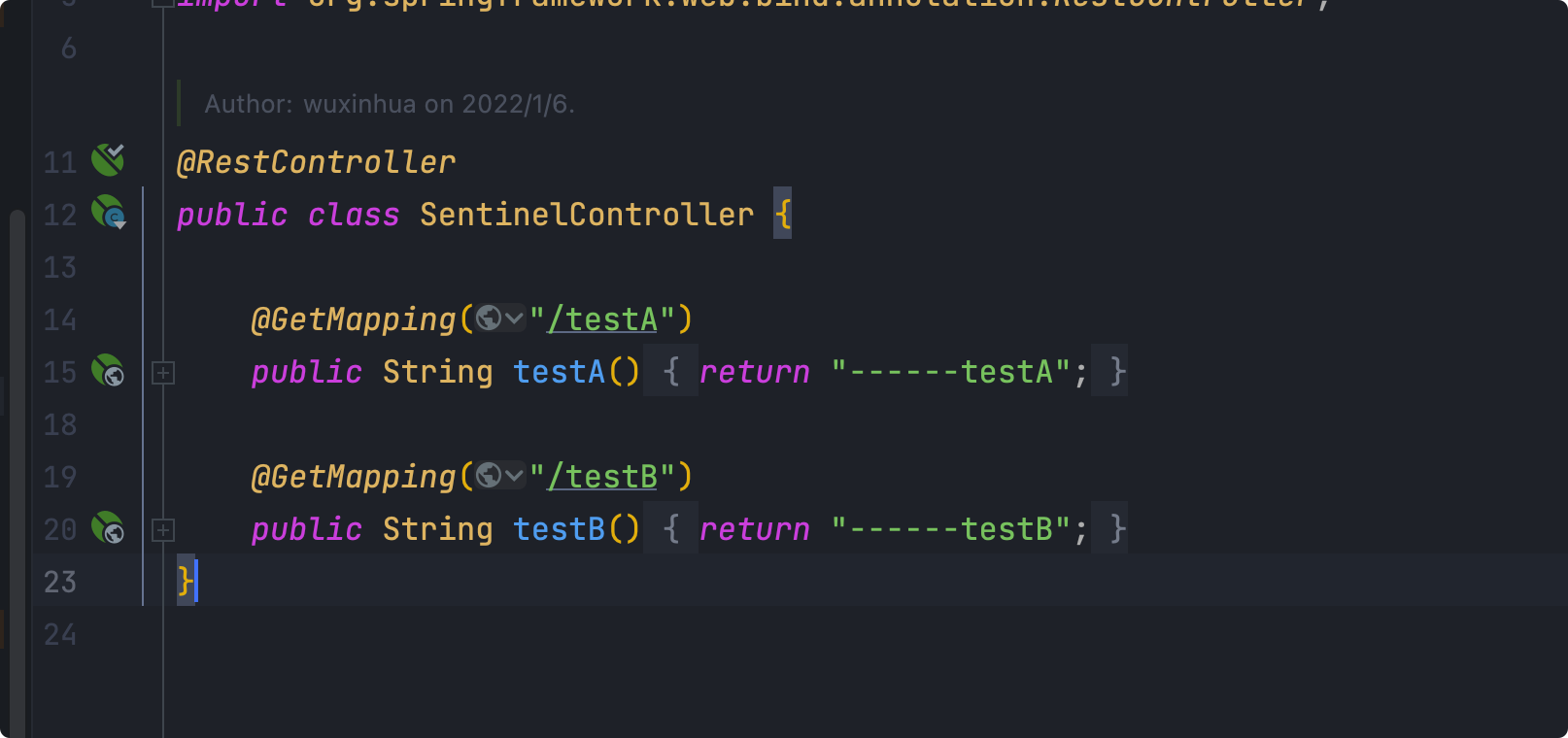Click globe icon before "/testB" mapping

click(489, 475)
